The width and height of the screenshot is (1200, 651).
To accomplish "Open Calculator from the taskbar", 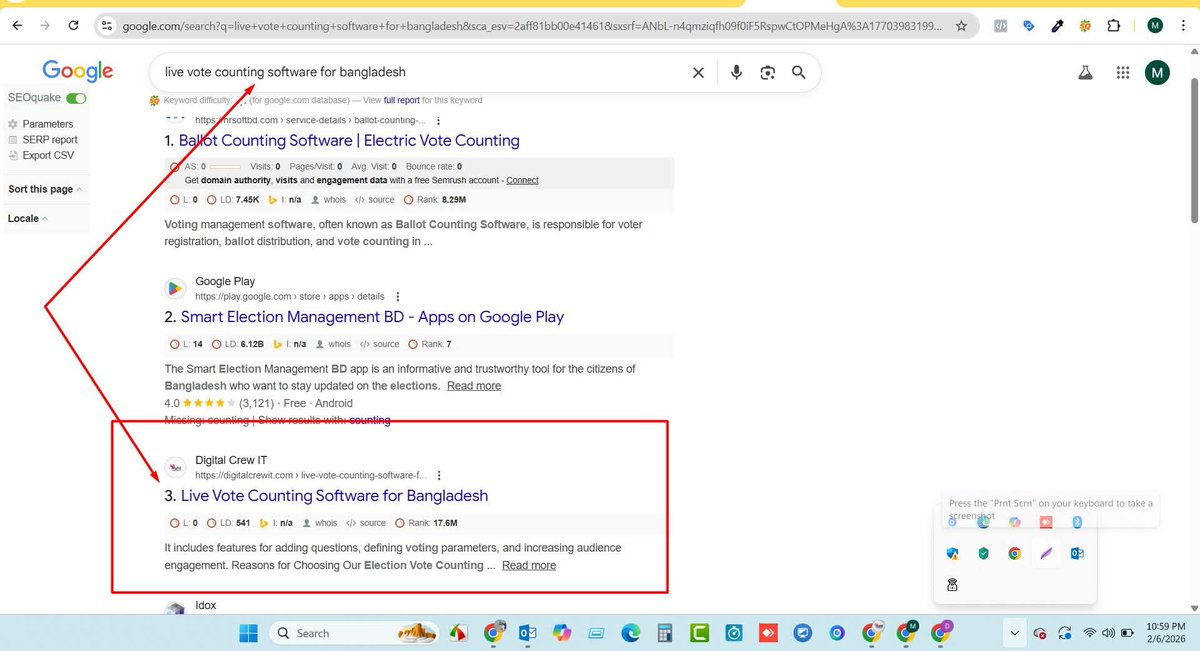I will [664, 633].
